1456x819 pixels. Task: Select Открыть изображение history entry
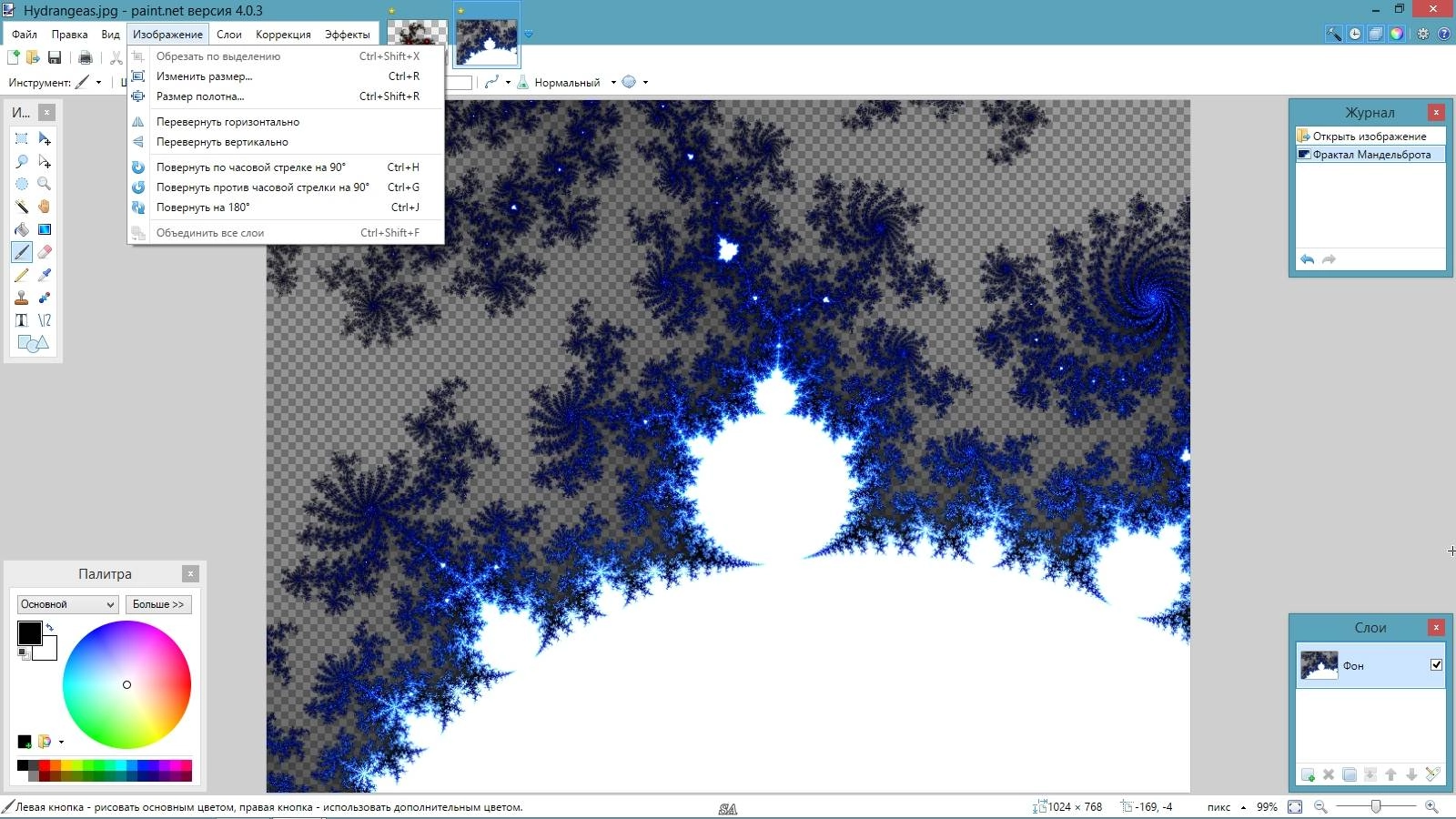click(1370, 136)
